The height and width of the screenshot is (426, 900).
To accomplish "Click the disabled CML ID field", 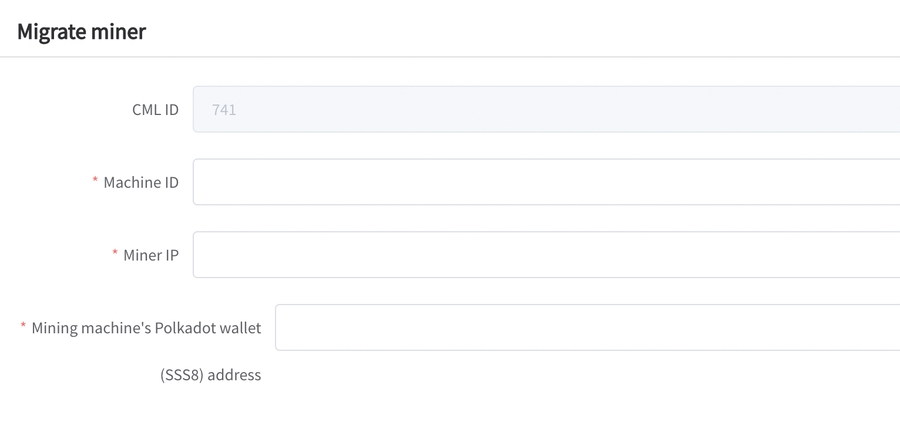I will 546,109.
